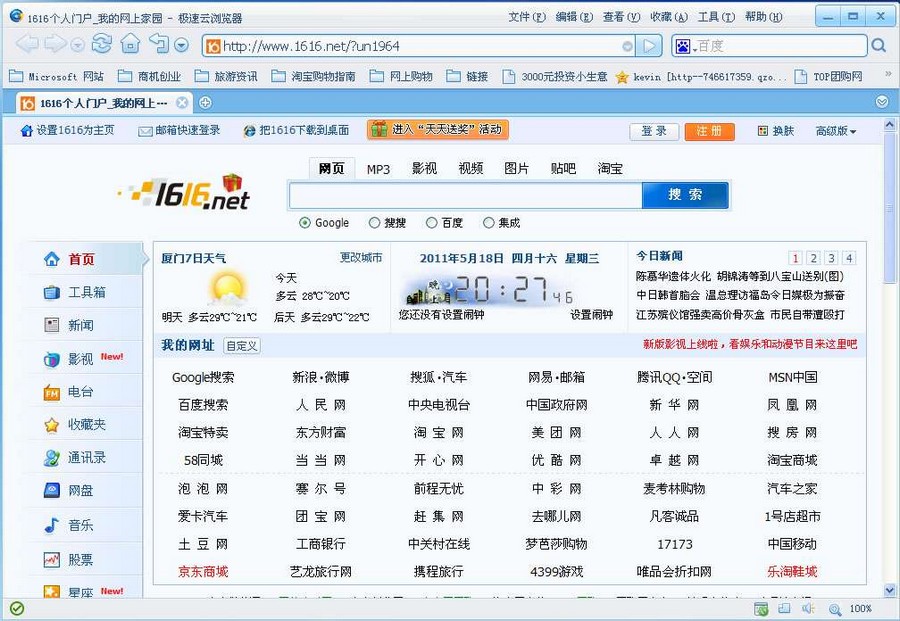Open the 淘宝购物指南 bookmark folder
The width and height of the screenshot is (900, 621).
pos(313,76)
